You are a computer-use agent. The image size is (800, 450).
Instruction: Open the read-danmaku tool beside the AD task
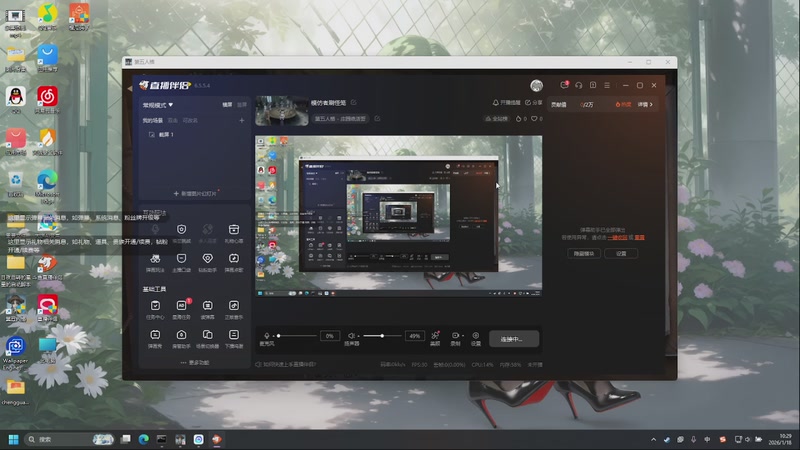pos(207,309)
